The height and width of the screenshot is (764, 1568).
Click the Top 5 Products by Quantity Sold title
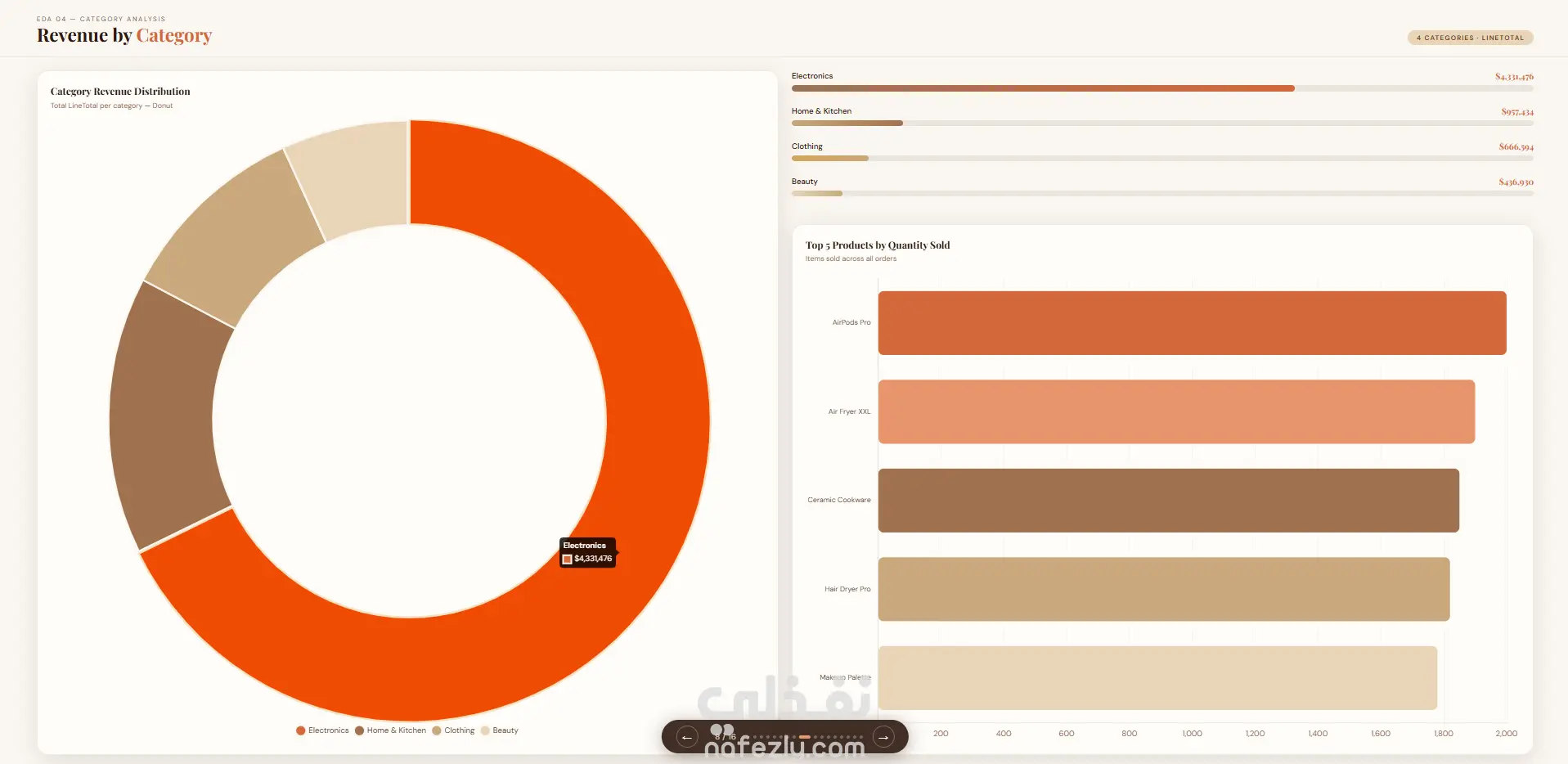[x=878, y=245]
